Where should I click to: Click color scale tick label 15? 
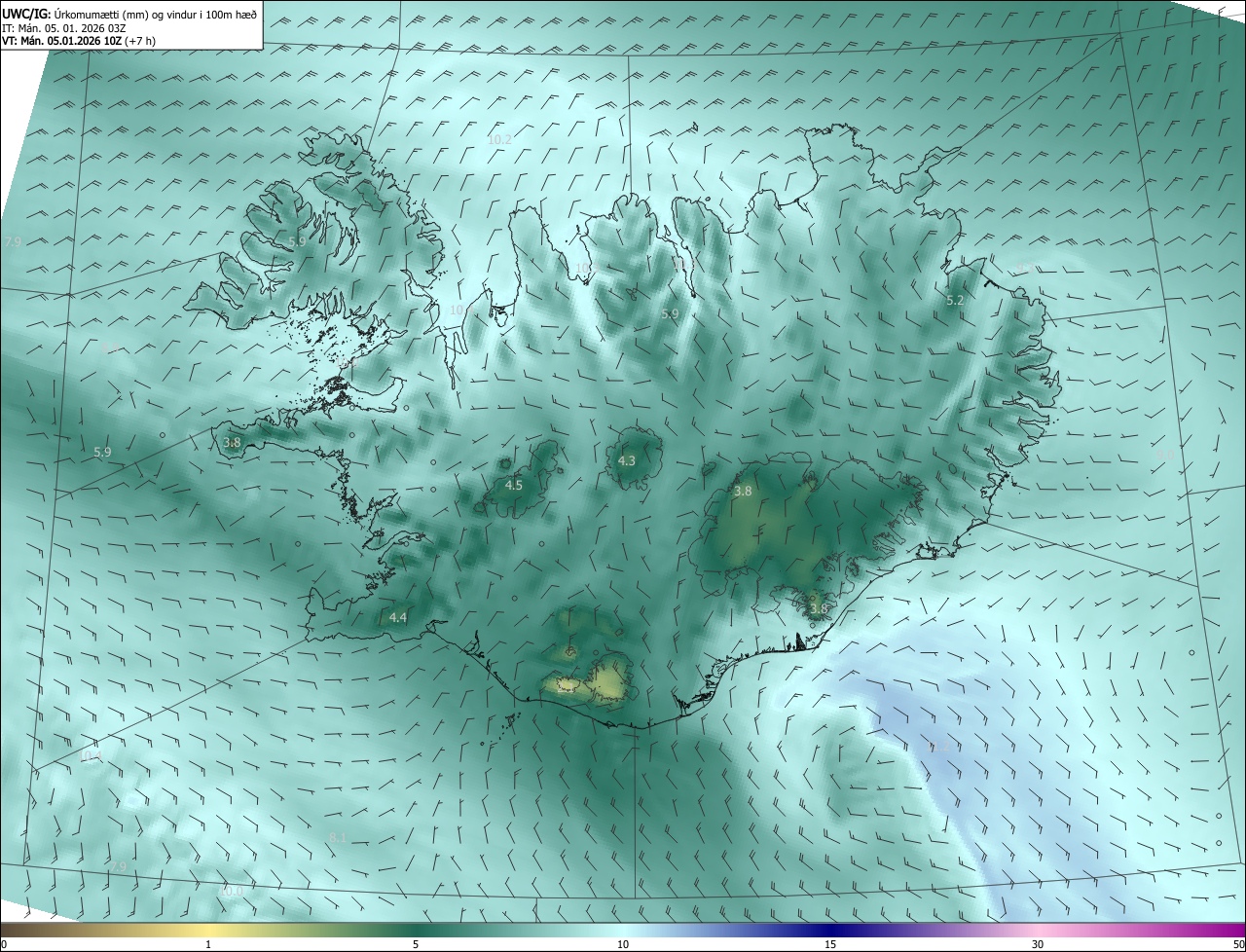(x=830, y=944)
